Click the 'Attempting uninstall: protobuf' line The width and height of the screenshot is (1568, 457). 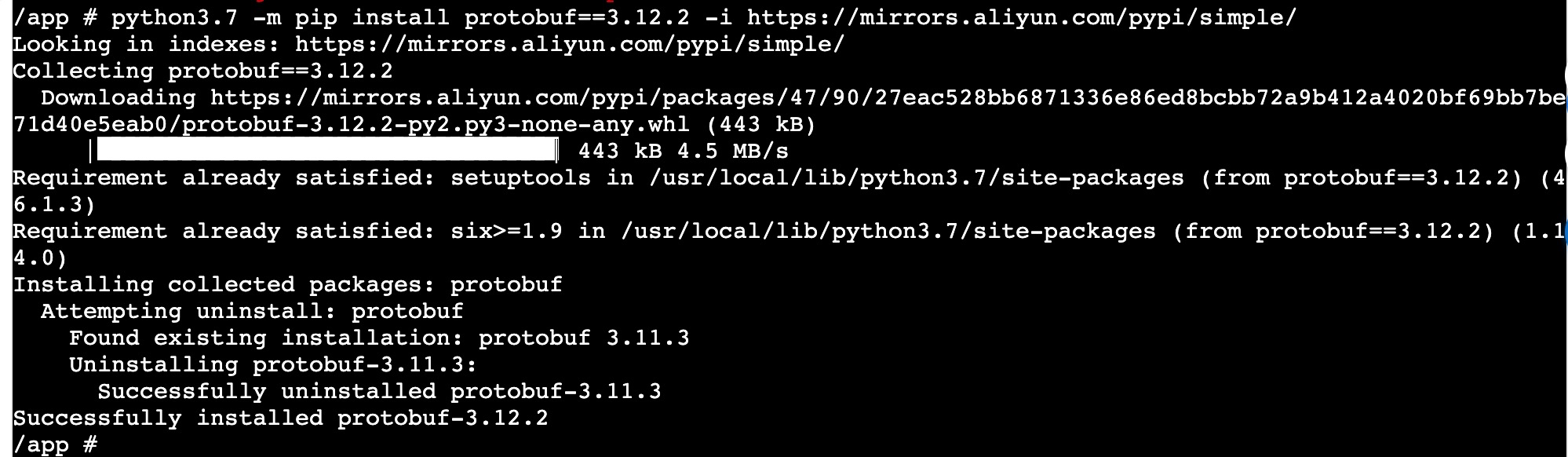pos(252,311)
